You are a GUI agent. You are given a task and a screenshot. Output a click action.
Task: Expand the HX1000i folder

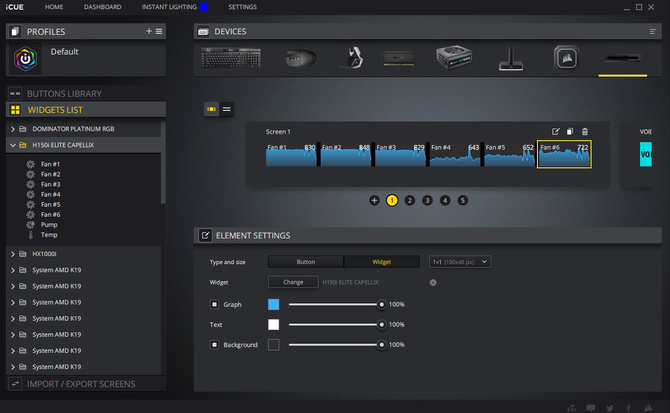tap(13, 254)
